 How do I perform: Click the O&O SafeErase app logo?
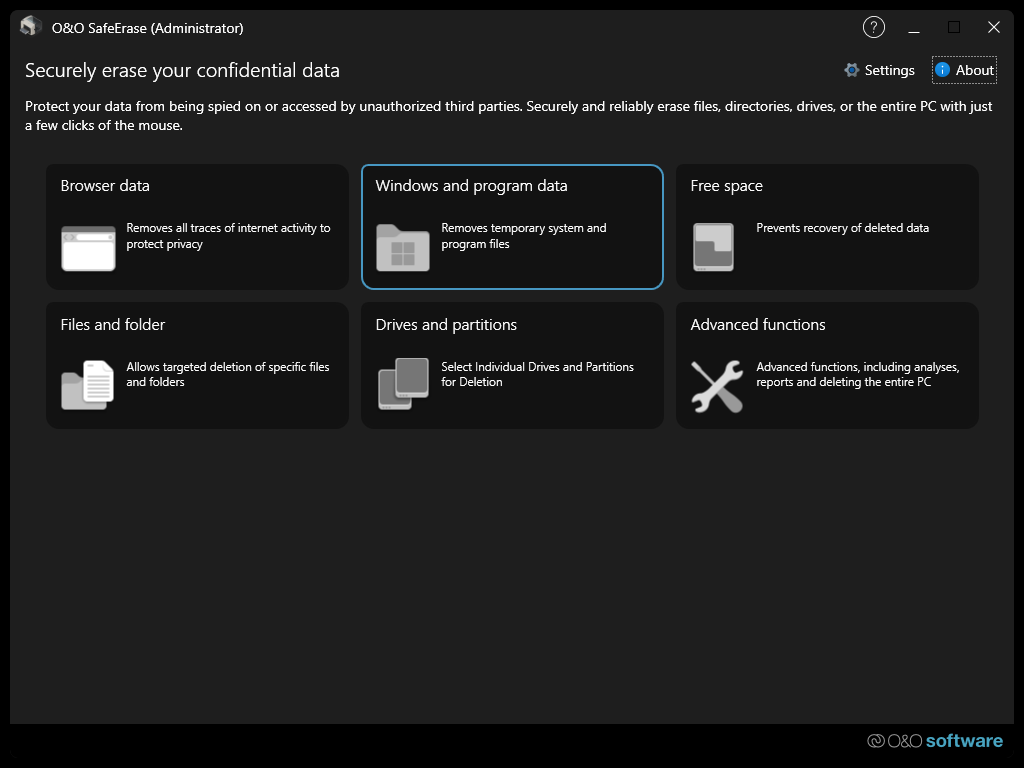click(31, 27)
